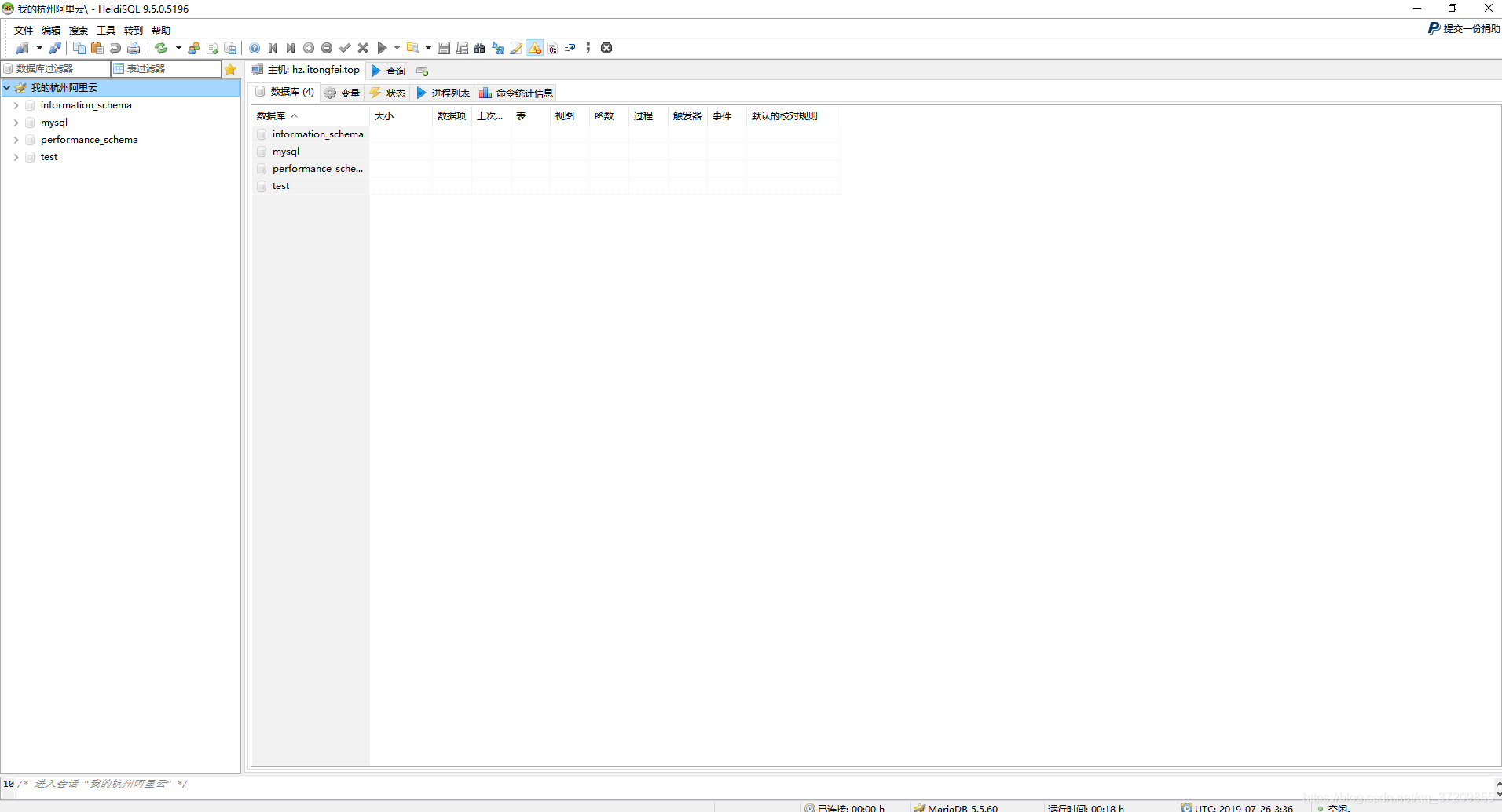Click the black cancel running query icon
The width and height of the screenshot is (1502, 812).
tap(606, 48)
